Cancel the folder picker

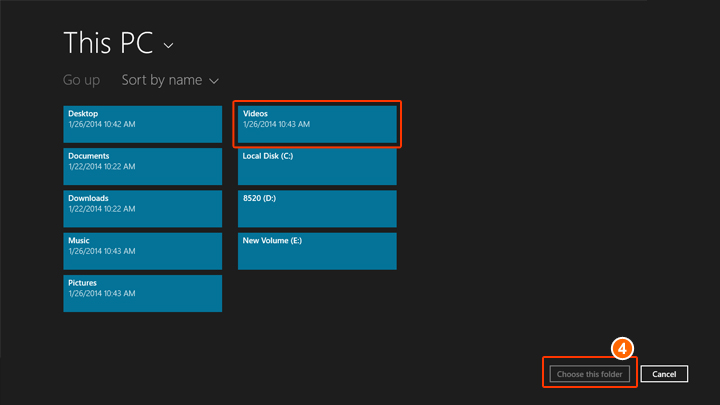click(x=664, y=374)
